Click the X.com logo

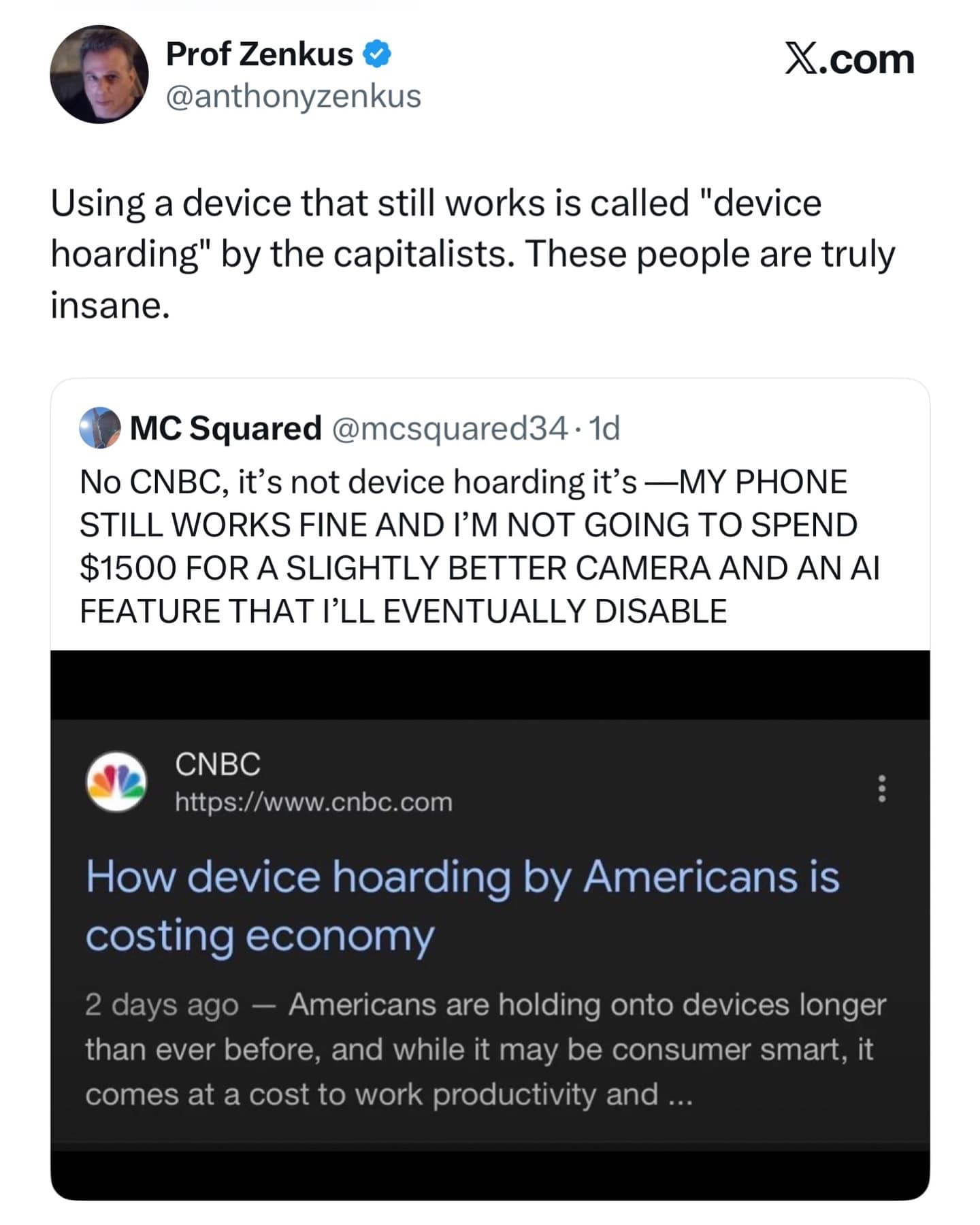point(849,59)
